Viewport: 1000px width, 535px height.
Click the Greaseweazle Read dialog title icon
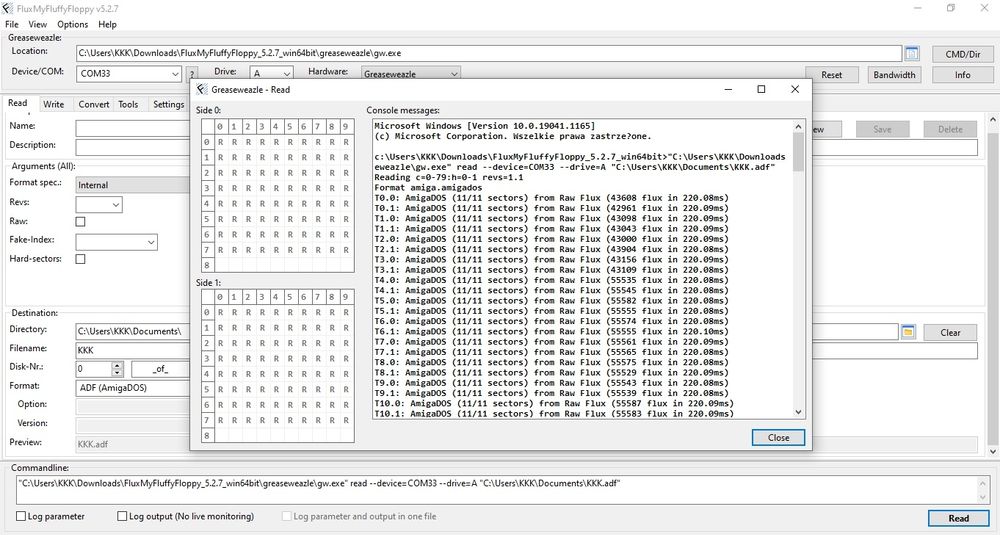tap(202, 89)
